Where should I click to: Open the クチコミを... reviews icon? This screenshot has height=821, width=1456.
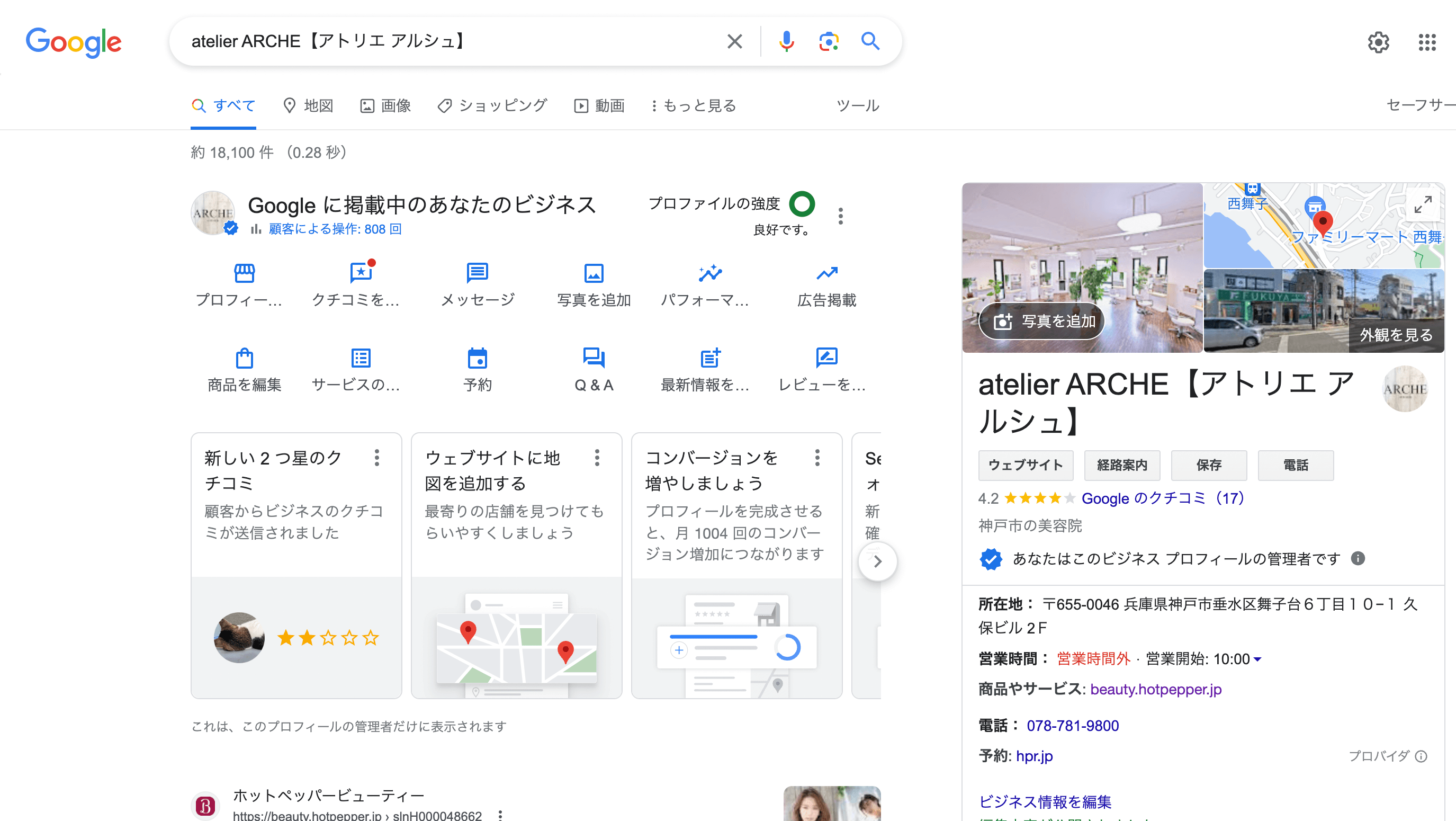coord(361,273)
